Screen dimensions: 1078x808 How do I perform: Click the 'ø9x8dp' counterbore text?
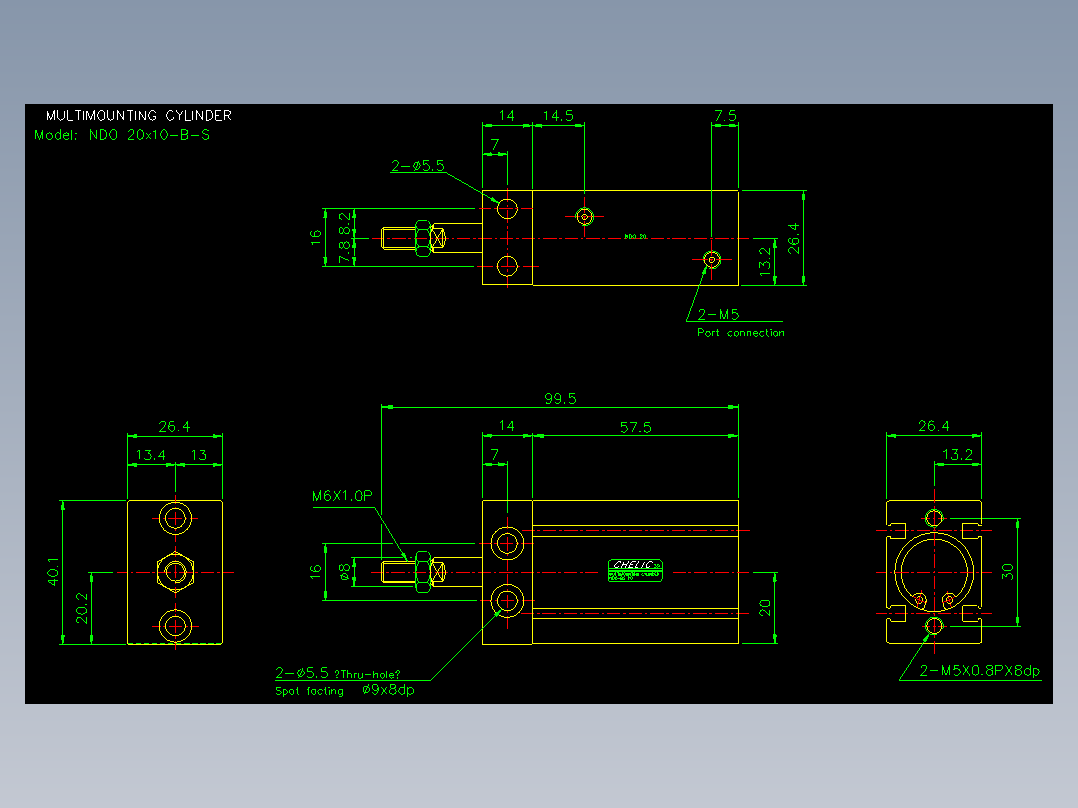[388, 690]
